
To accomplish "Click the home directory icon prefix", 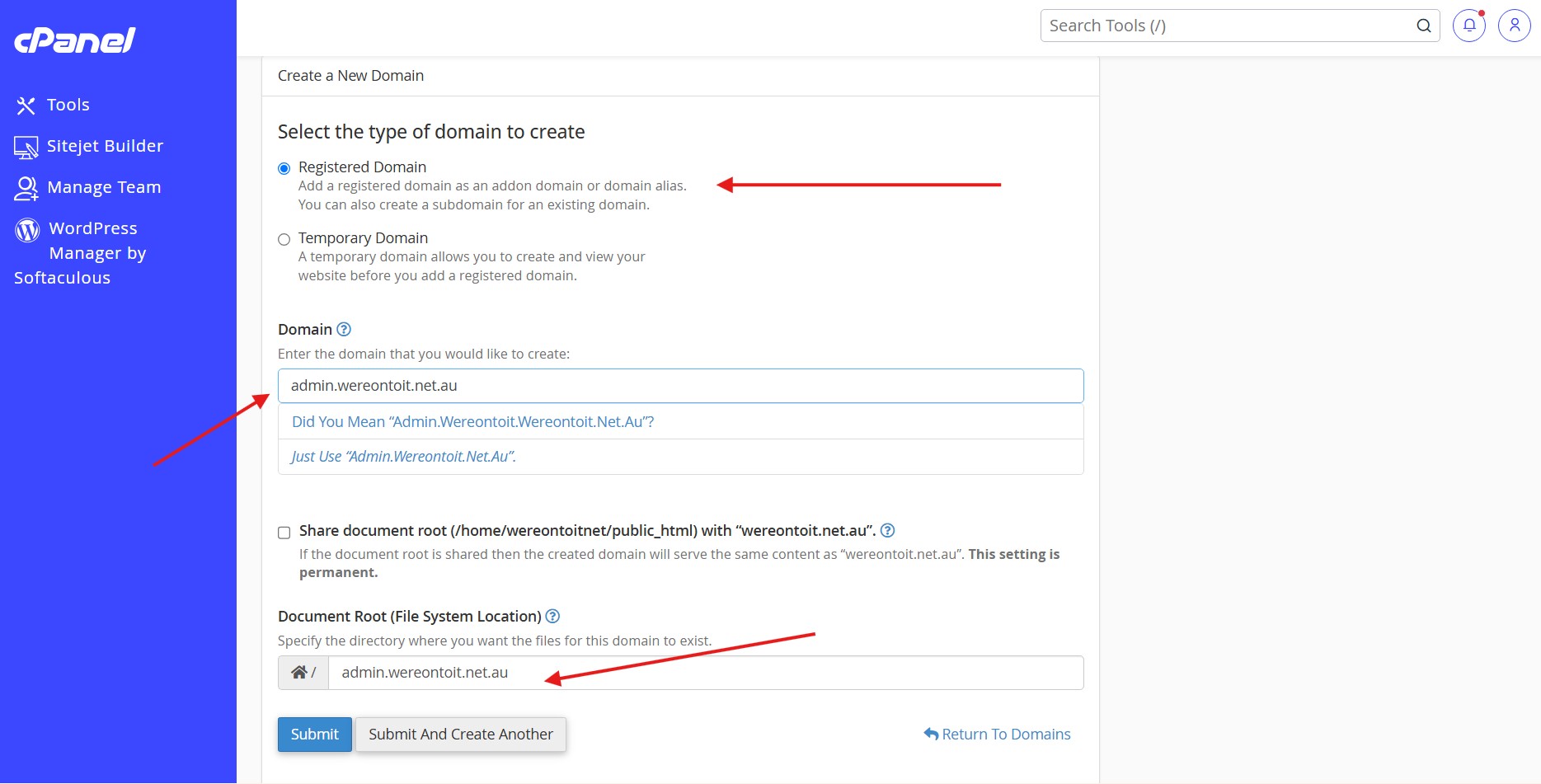I will coord(303,673).
